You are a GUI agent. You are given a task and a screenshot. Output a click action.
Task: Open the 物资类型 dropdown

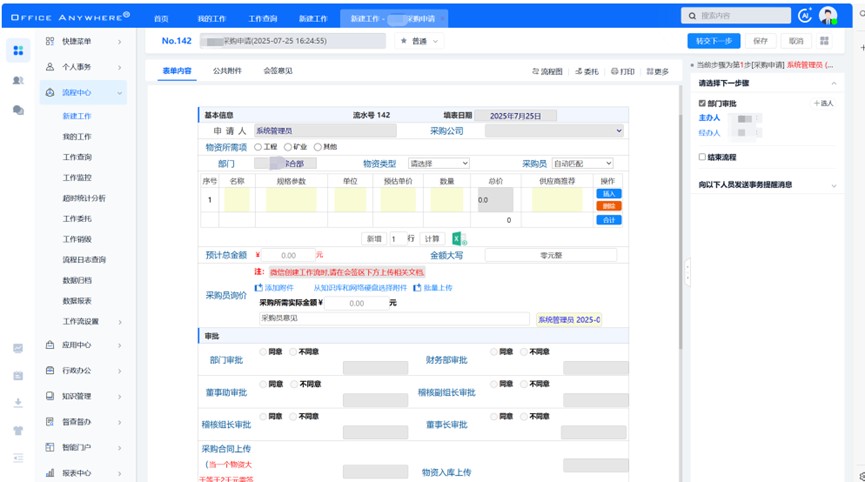tap(438, 163)
